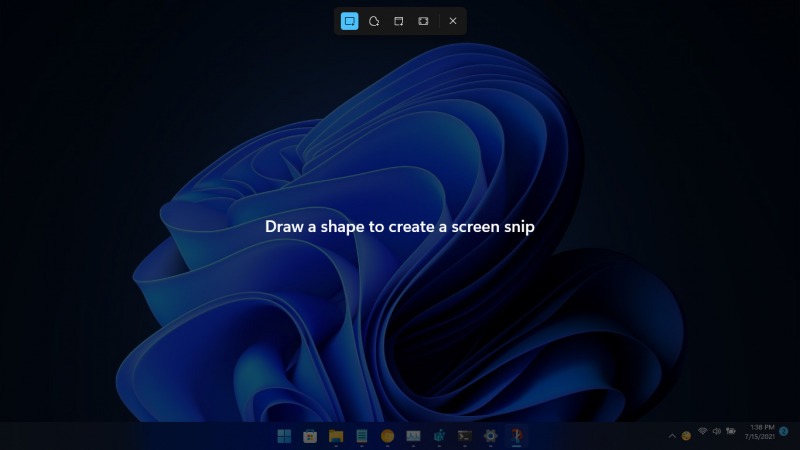Open the notification count badge

(x=784, y=432)
